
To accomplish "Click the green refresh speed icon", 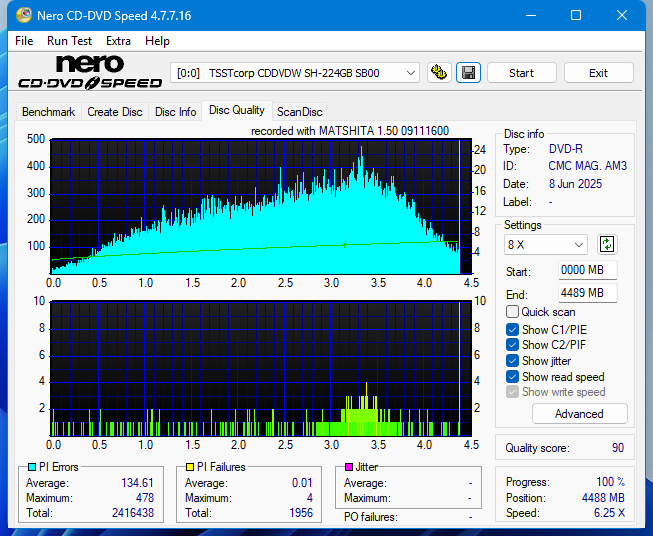I will [x=607, y=244].
